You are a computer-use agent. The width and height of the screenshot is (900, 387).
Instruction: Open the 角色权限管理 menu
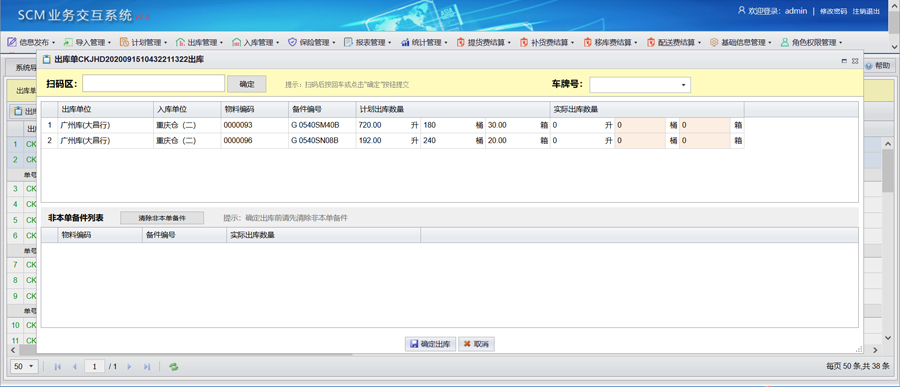point(812,42)
